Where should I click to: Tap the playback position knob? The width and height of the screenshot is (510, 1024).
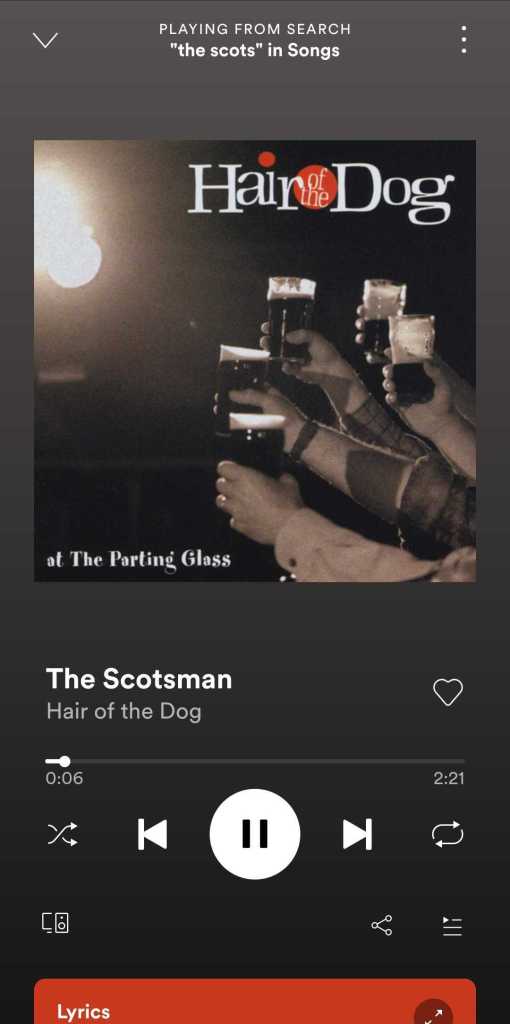64,761
